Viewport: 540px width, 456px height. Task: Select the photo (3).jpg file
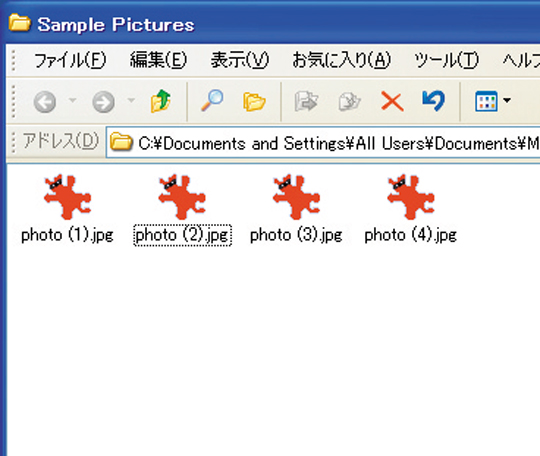296,209
